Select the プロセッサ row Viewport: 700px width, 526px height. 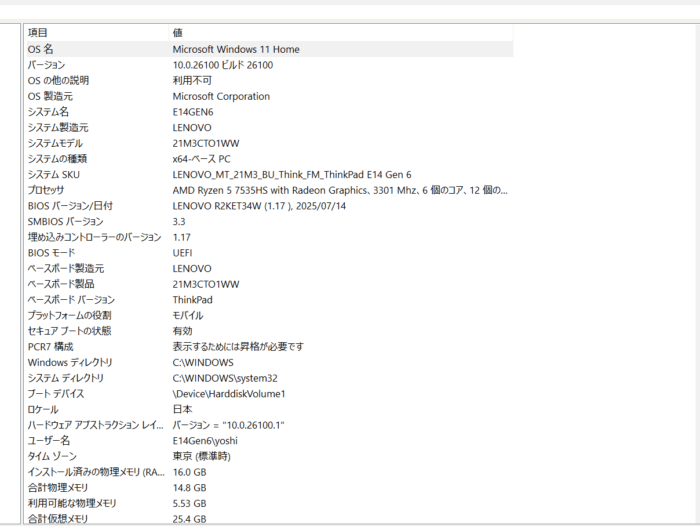click(x=46, y=190)
